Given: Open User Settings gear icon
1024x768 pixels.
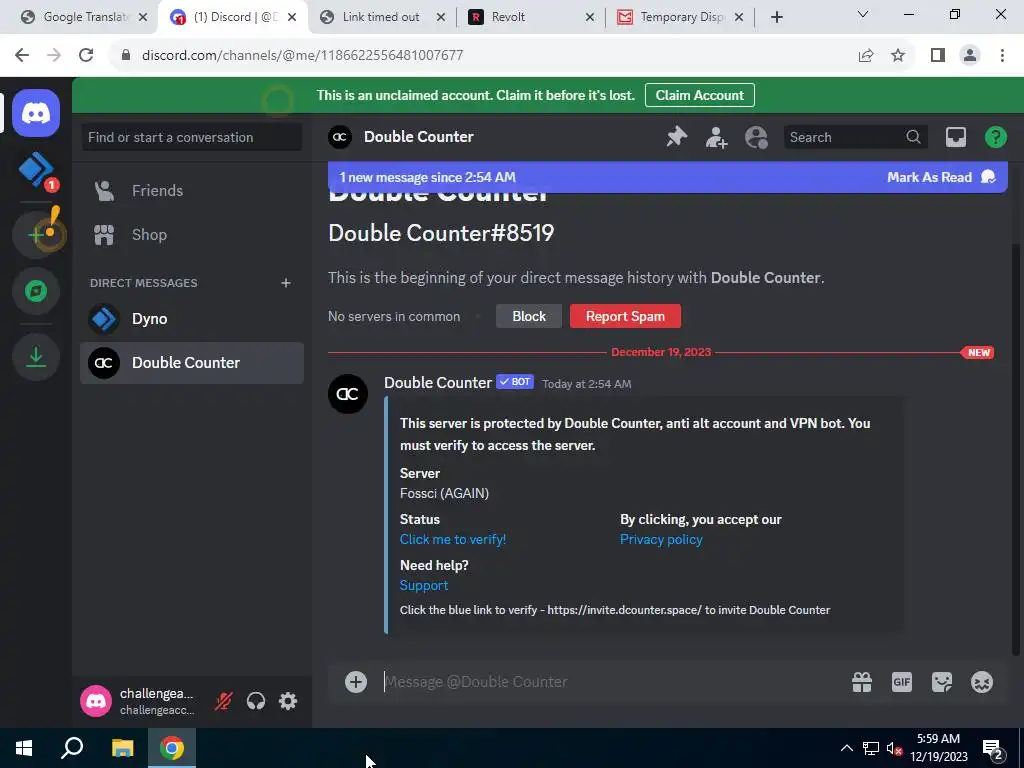Looking at the screenshot, I should [288, 701].
